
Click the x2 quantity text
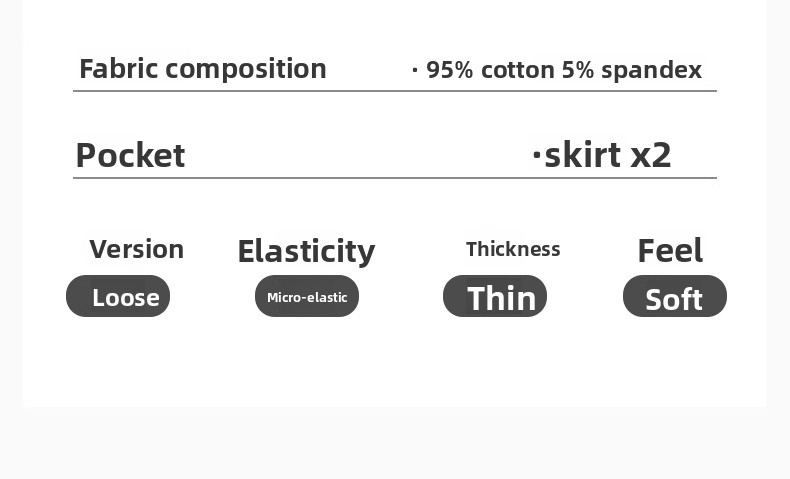pos(651,156)
